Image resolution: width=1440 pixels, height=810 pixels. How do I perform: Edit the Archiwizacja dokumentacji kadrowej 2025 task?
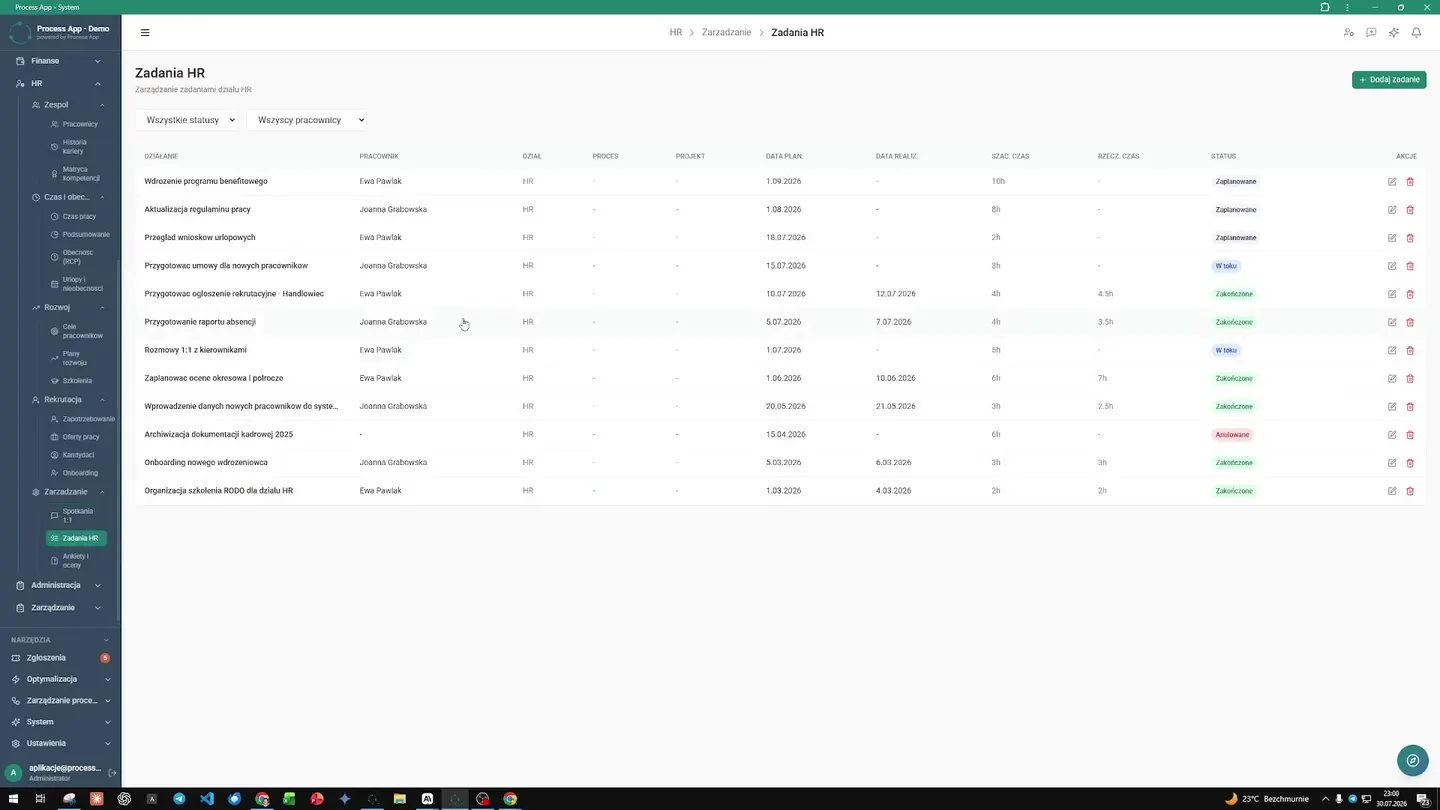[1392, 435]
